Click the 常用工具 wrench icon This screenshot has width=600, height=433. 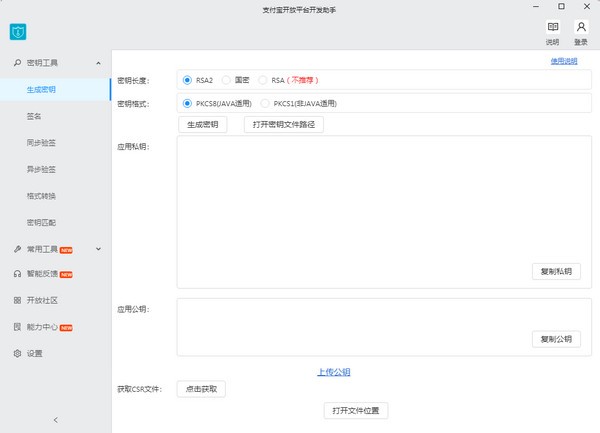(17, 248)
